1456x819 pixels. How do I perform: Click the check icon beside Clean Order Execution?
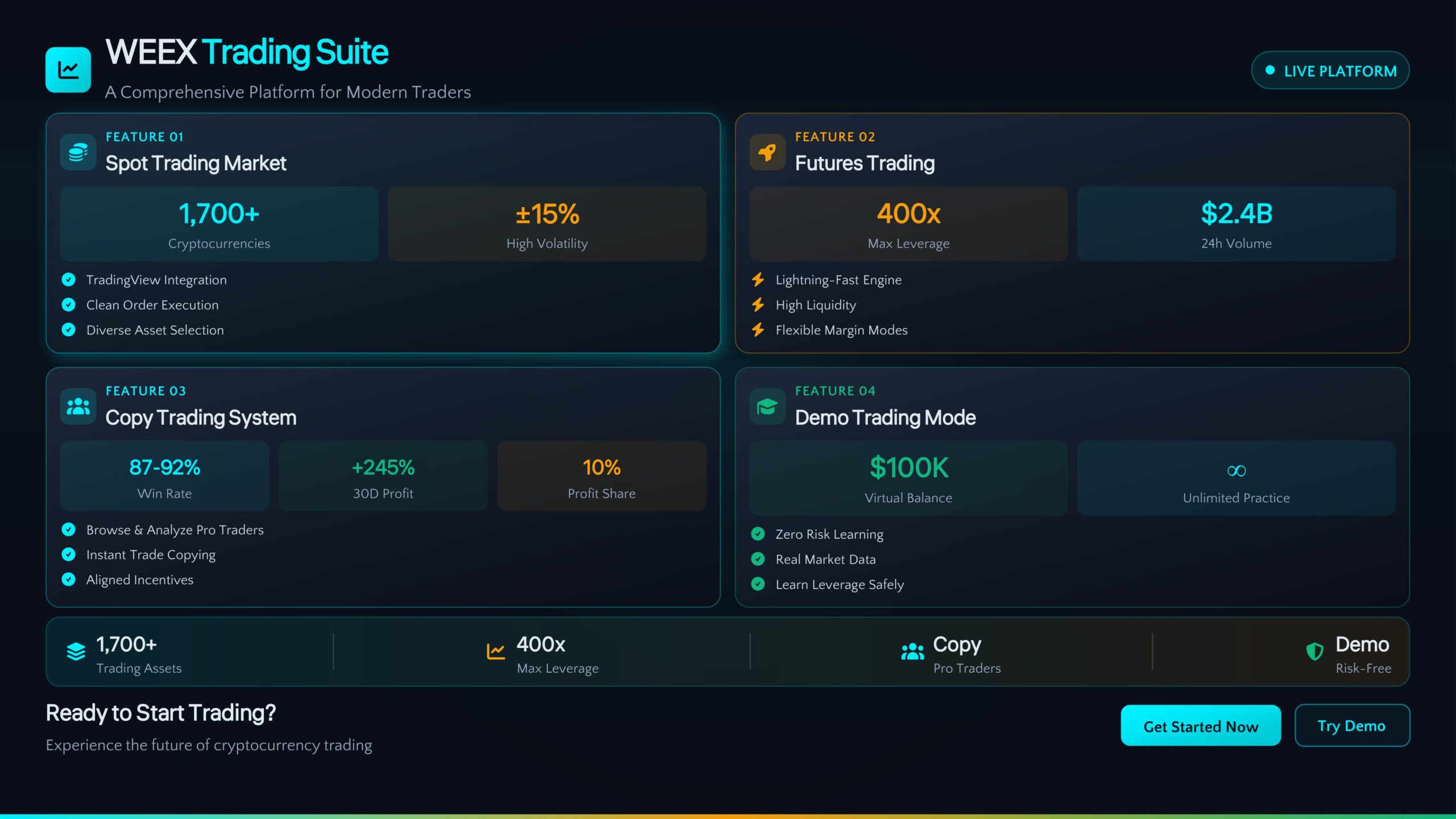[68, 305]
